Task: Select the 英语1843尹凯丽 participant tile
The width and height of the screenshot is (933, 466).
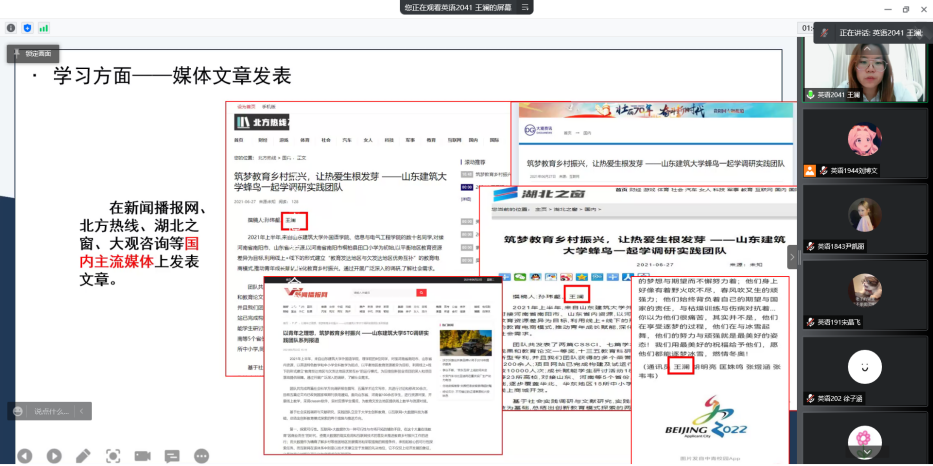Action: pos(865,218)
